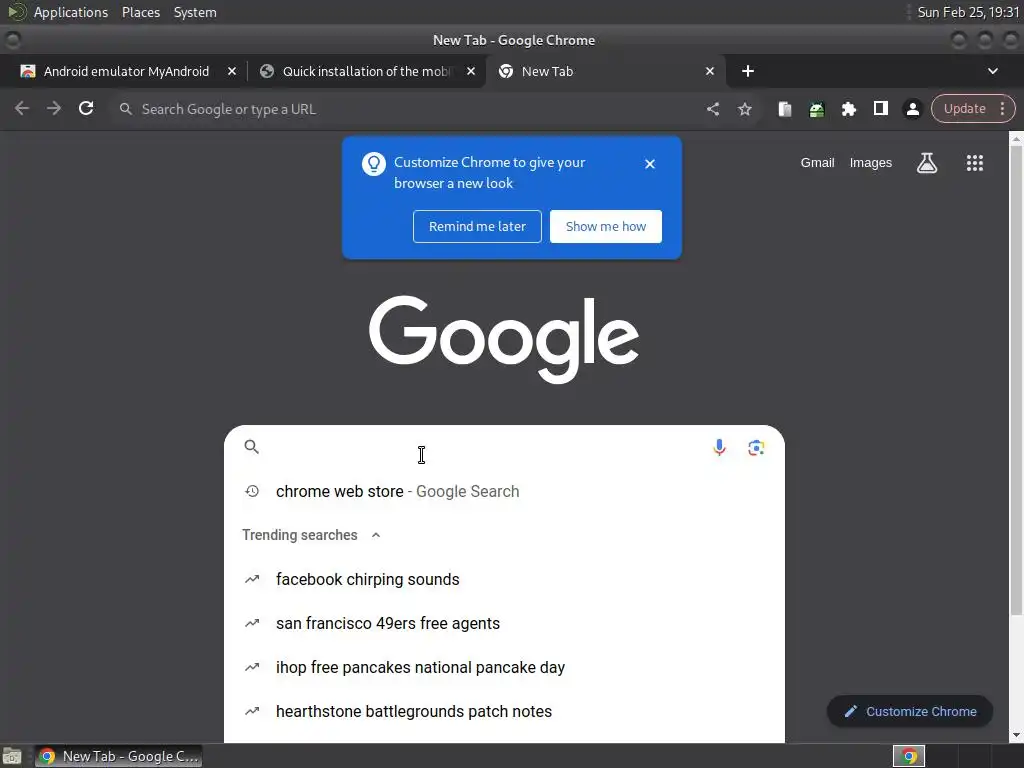Select facebook chirping sounds suggestion

[504, 579]
